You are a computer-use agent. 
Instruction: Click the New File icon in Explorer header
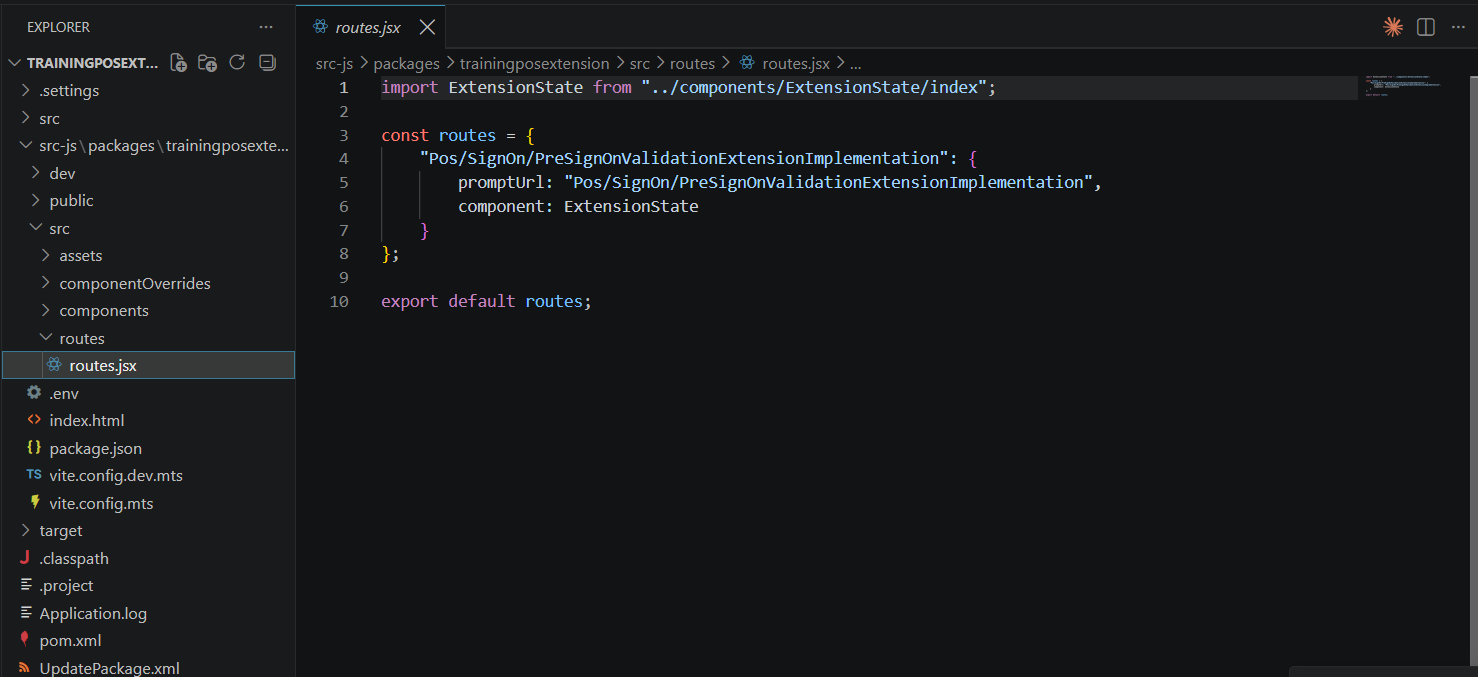179,63
